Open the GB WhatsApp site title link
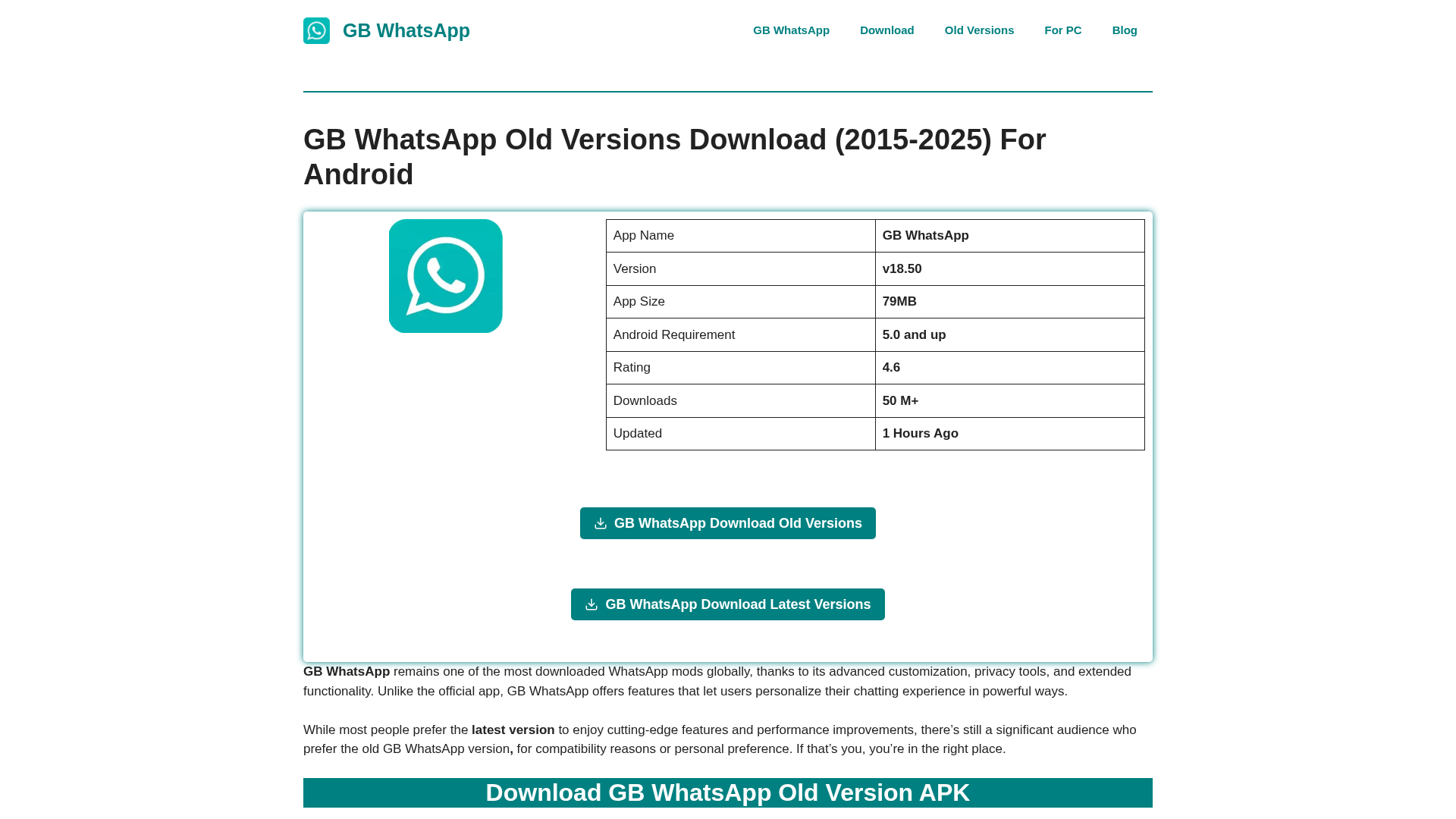 (x=406, y=30)
